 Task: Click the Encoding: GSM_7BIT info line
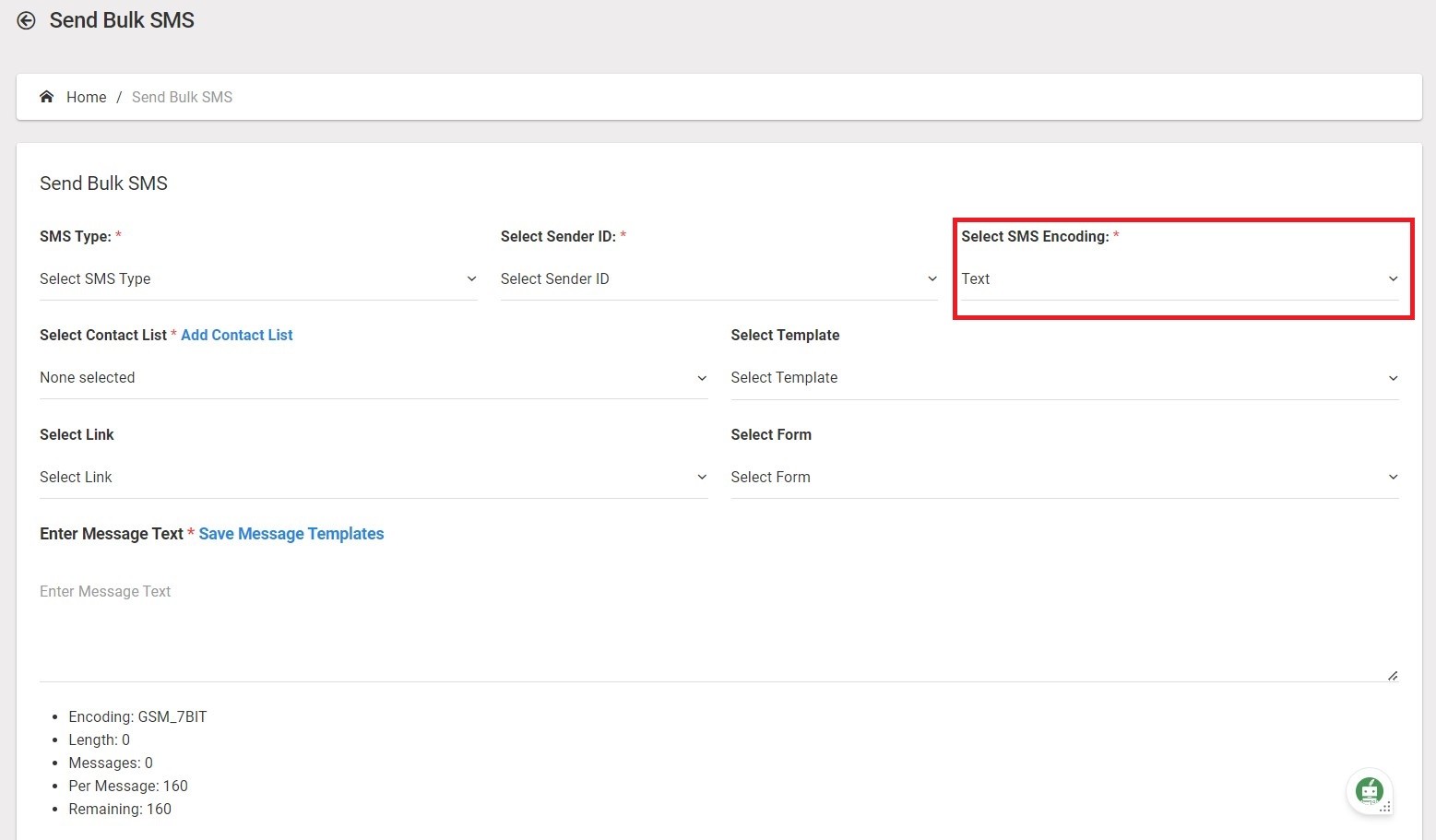pyautogui.click(x=137, y=716)
